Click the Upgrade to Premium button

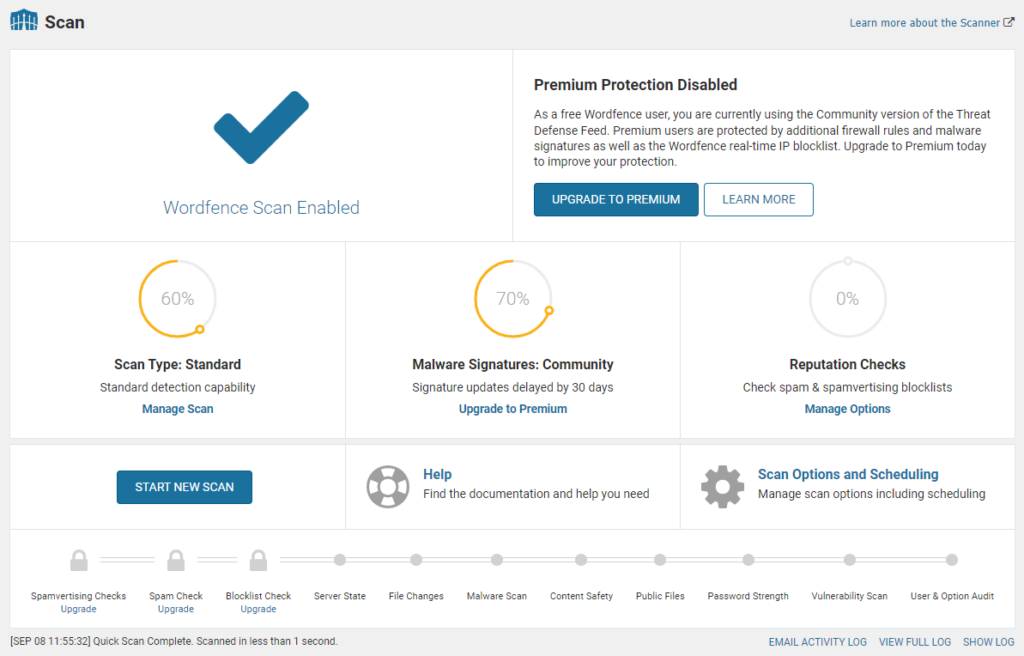tap(616, 199)
